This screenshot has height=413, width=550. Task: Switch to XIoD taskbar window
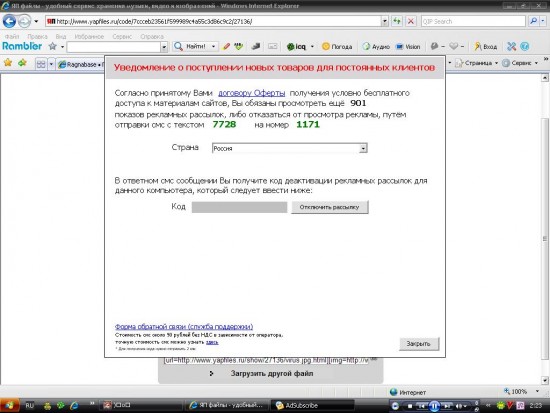pyautogui.click(x=140, y=406)
